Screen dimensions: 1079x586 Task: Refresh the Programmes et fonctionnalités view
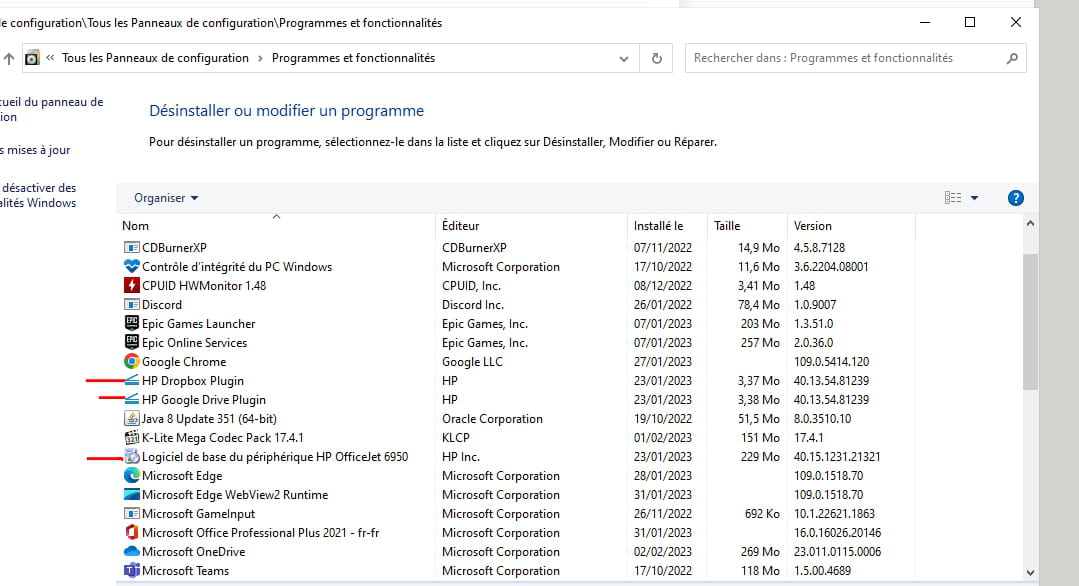[656, 58]
